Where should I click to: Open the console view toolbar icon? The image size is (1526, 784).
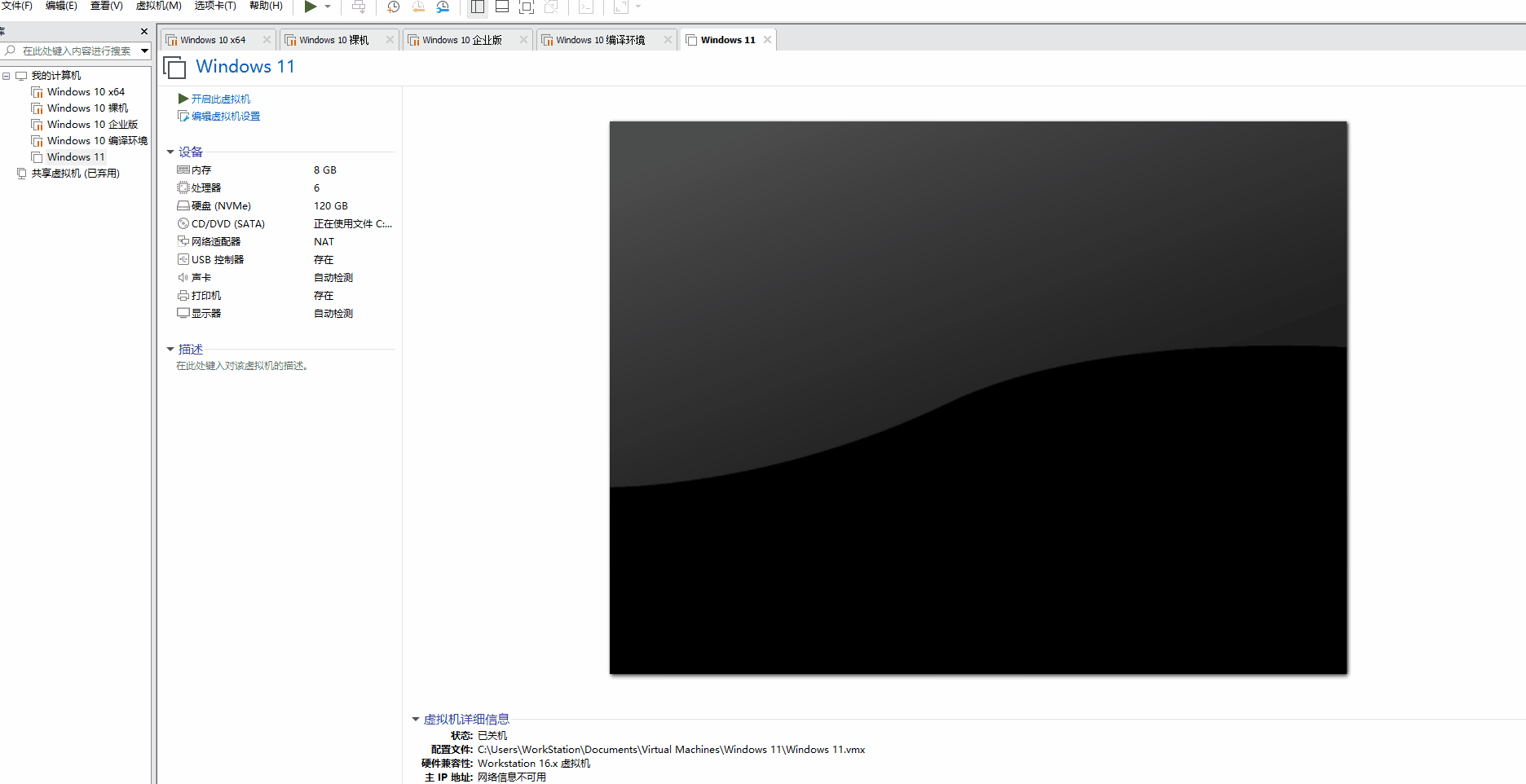[586, 7]
